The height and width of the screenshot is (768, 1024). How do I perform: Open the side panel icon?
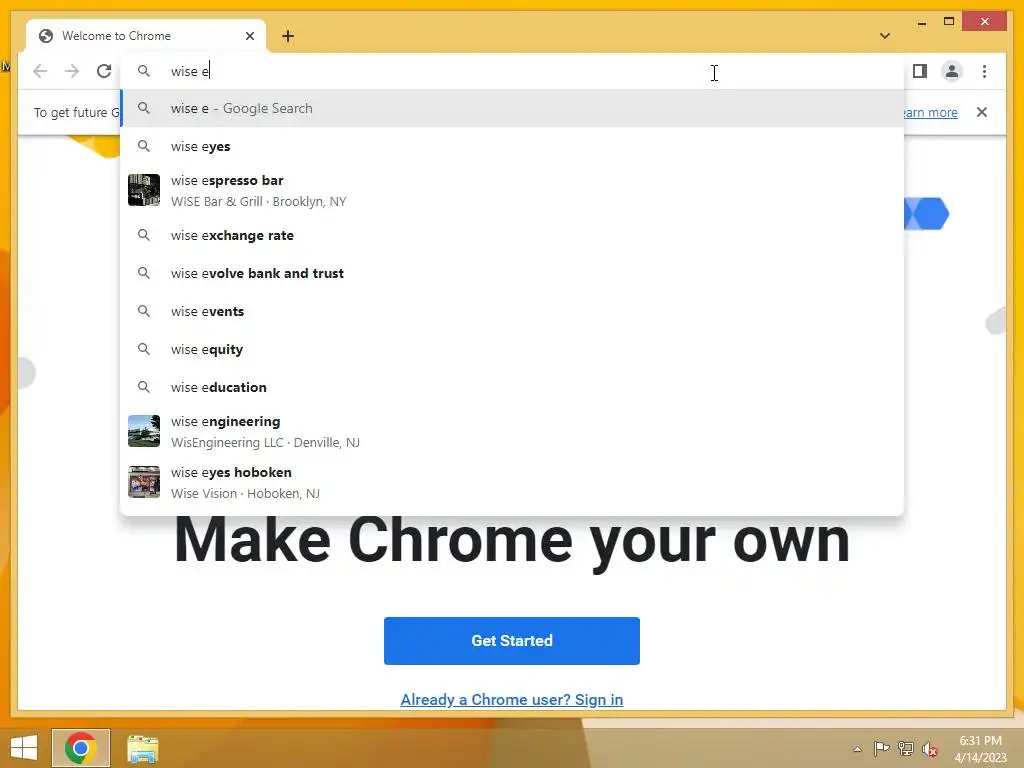pos(920,71)
